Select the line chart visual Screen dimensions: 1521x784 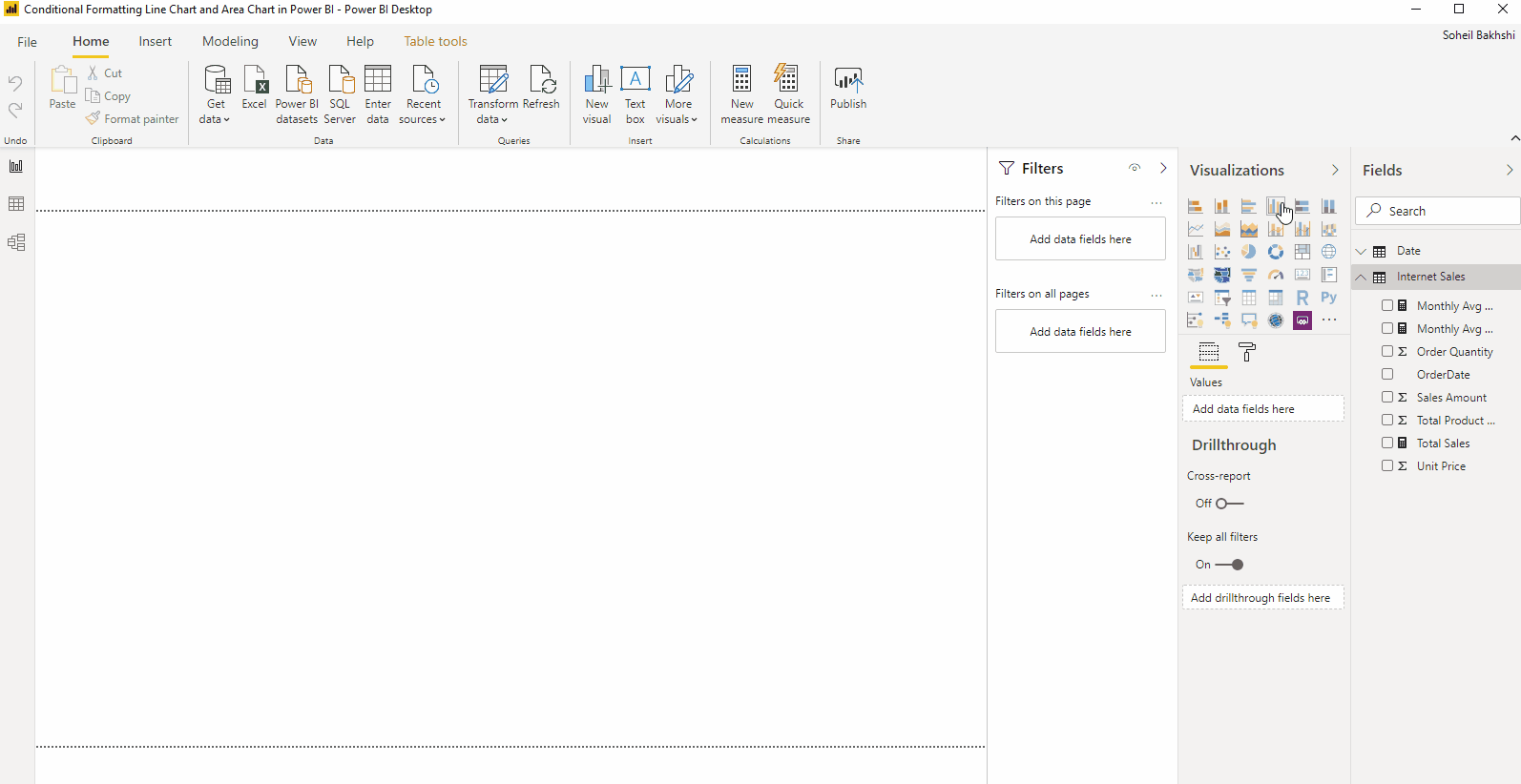1195,229
